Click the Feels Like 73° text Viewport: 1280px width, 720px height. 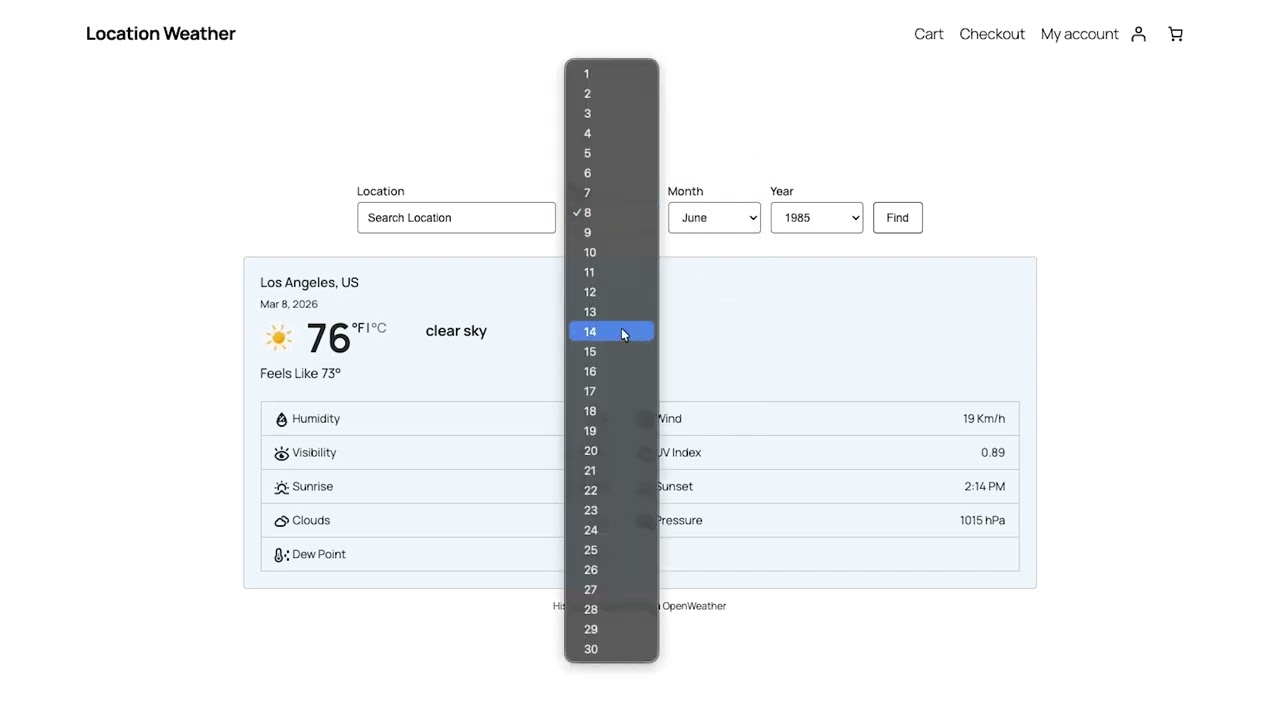coord(300,374)
